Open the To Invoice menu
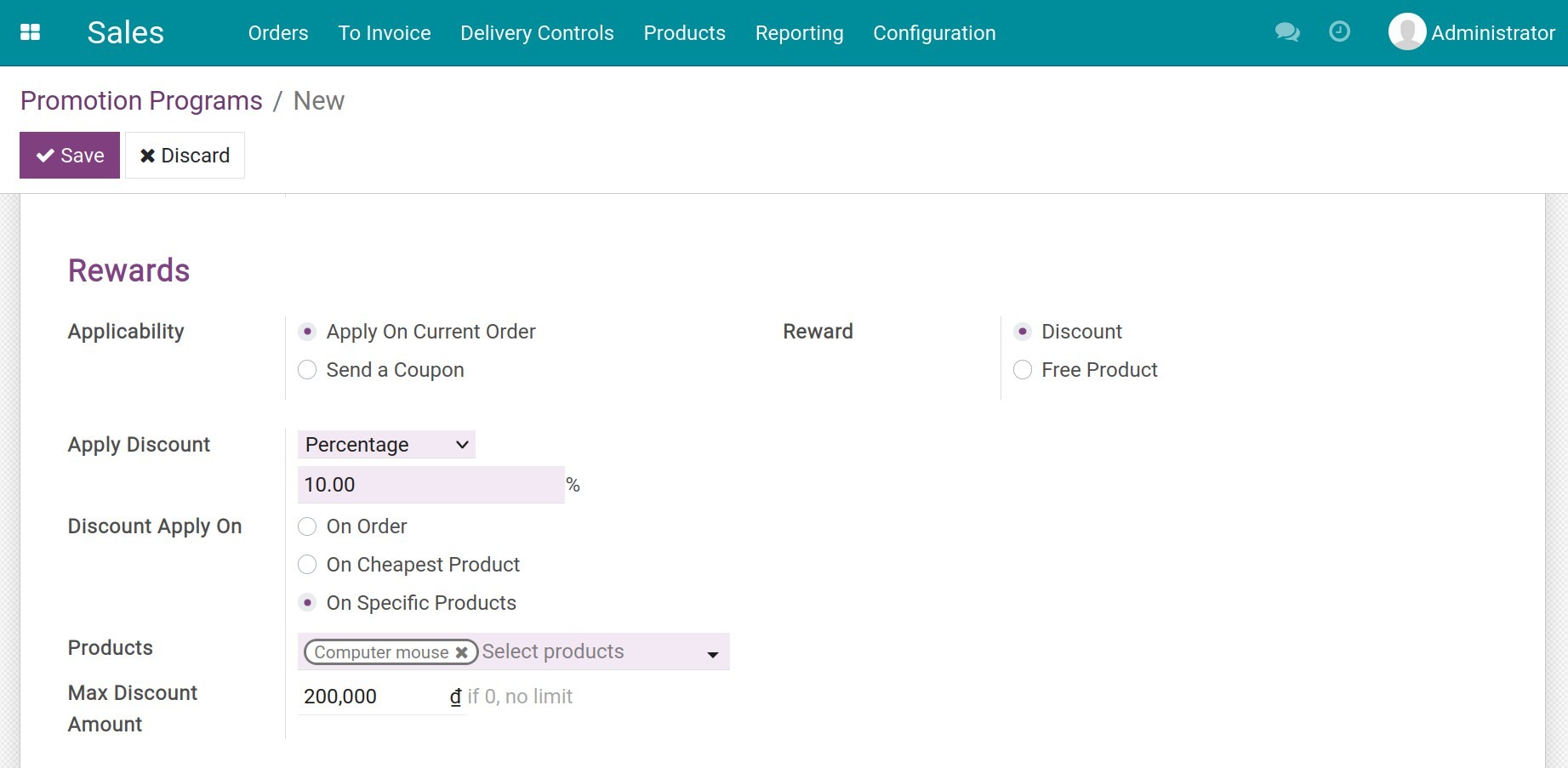The image size is (1568, 768). tap(385, 33)
